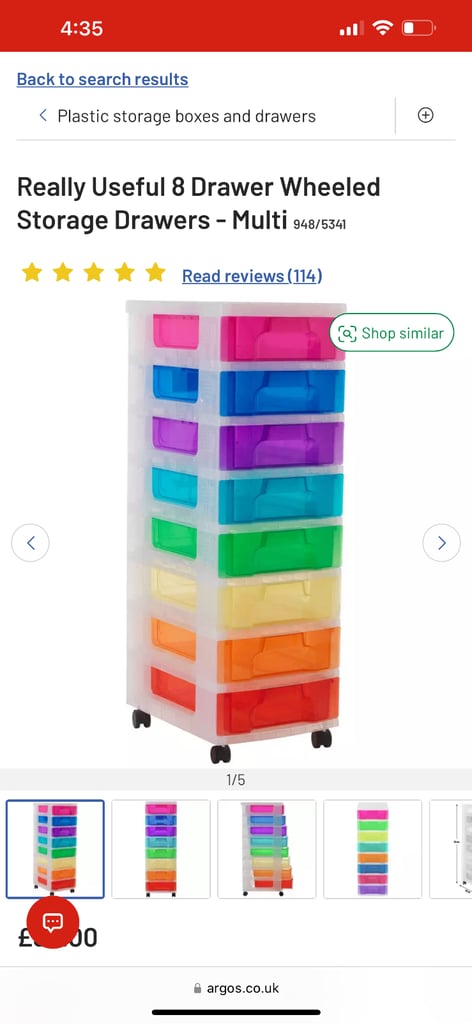Open Read reviews (114) link
This screenshot has height=1024, width=472.
click(252, 276)
